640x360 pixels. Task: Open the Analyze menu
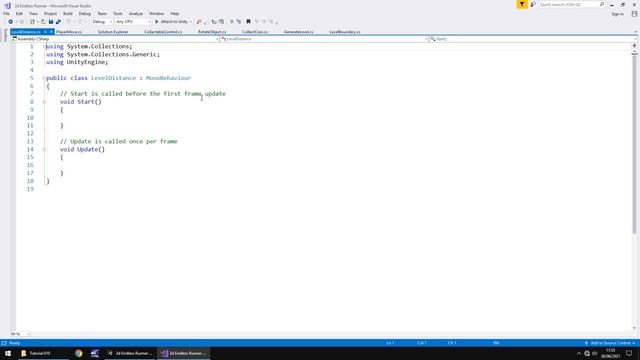pos(136,13)
